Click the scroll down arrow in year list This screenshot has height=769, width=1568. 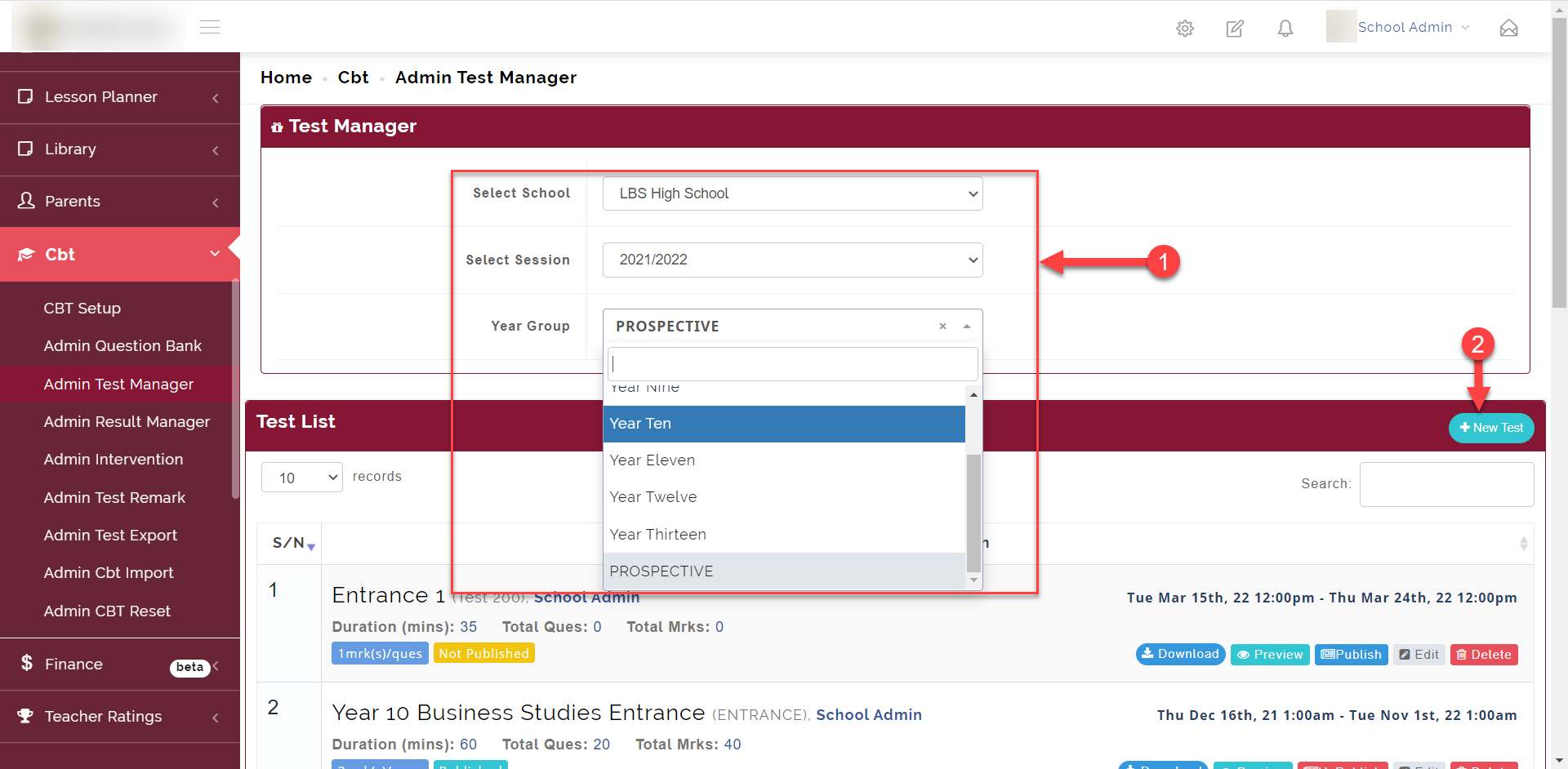pyautogui.click(x=973, y=580)
